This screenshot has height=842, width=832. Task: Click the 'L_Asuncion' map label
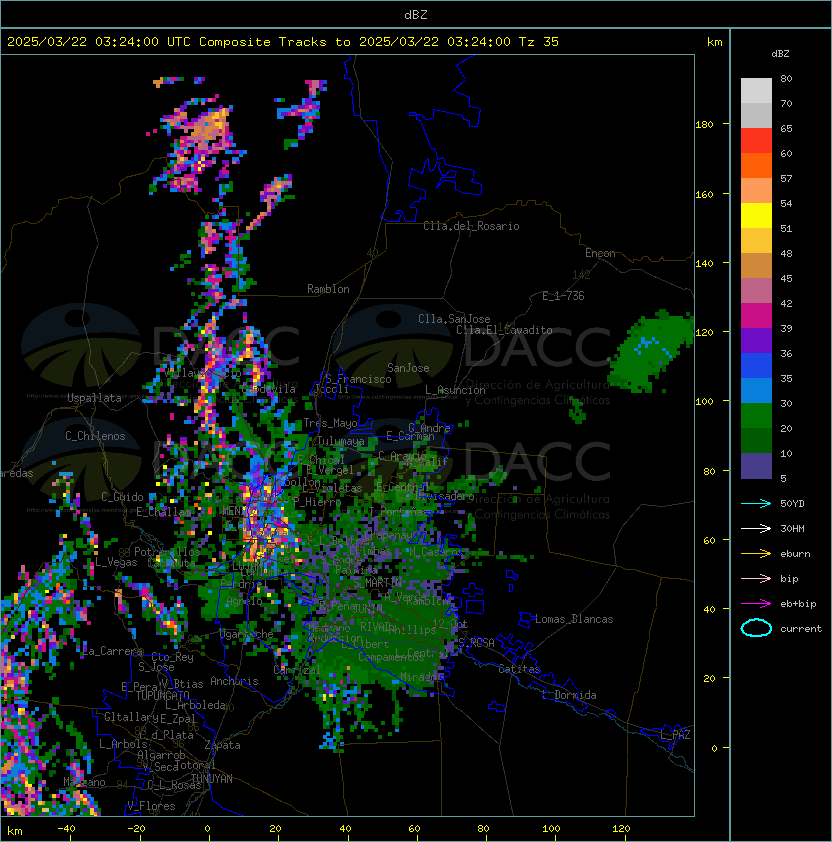(x=455, y=390)
